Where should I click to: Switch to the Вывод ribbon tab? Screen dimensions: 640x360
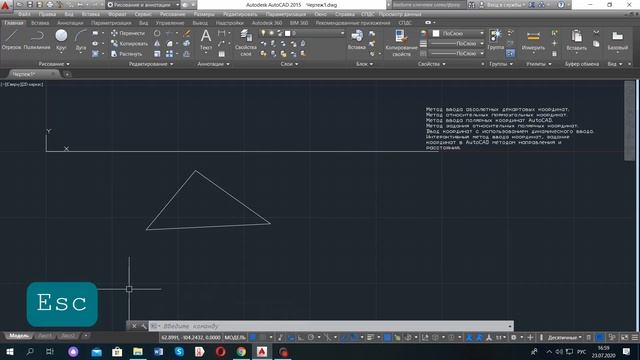pyautogui.click(x=200, y=23)
